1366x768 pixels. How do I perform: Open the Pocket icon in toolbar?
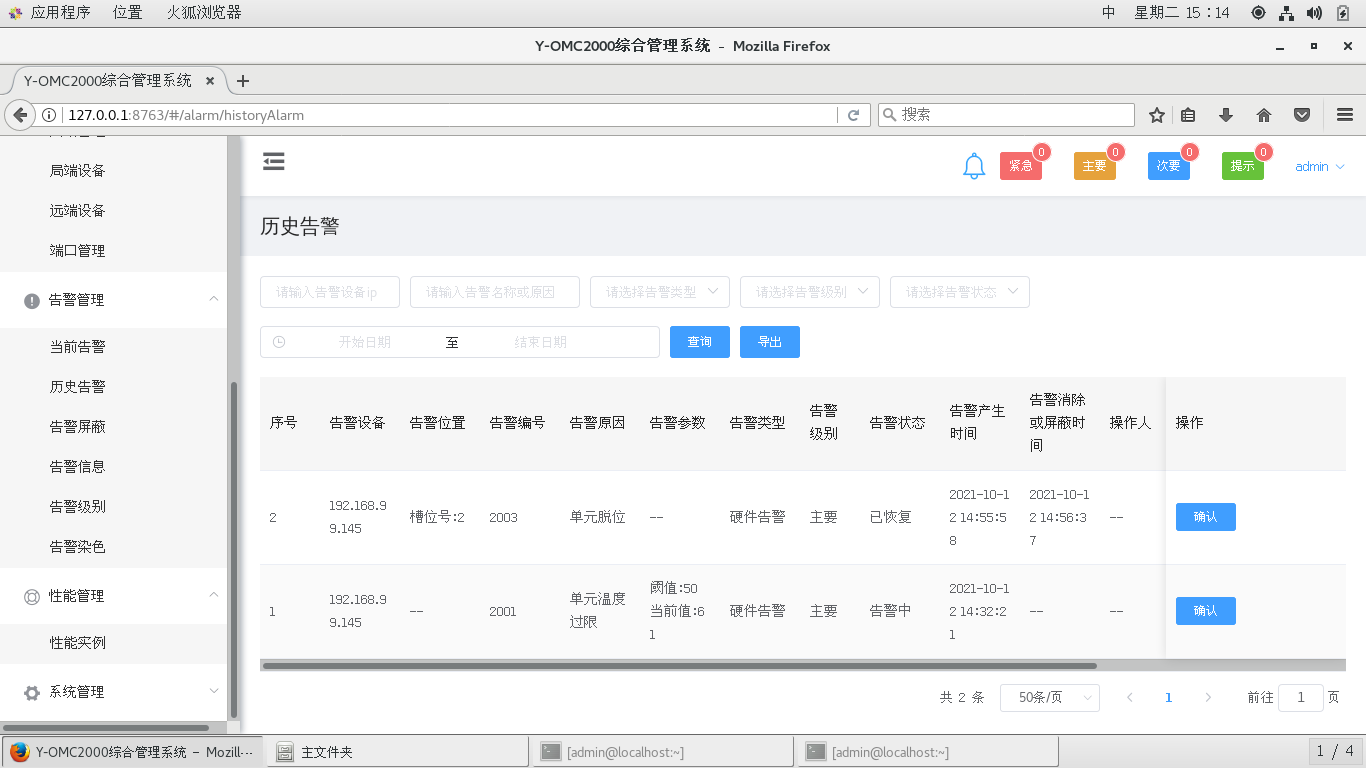tap(1302, 115)
